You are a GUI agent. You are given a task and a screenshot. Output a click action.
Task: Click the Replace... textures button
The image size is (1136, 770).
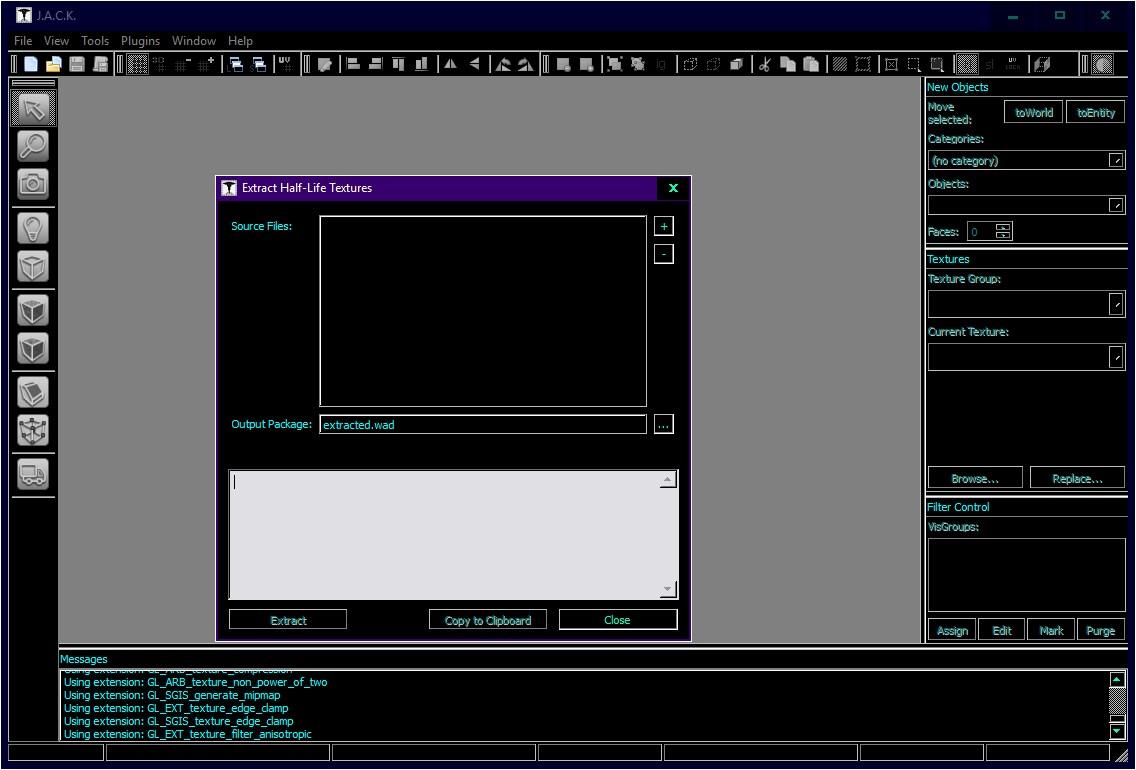point(1077,478)
